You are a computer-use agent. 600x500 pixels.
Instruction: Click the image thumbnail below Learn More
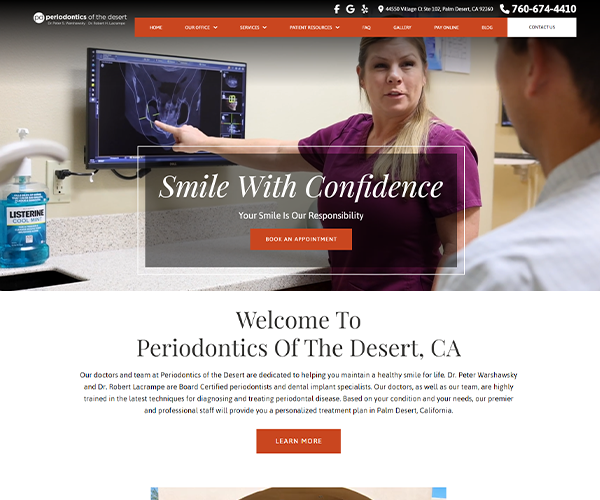(298, 493)
